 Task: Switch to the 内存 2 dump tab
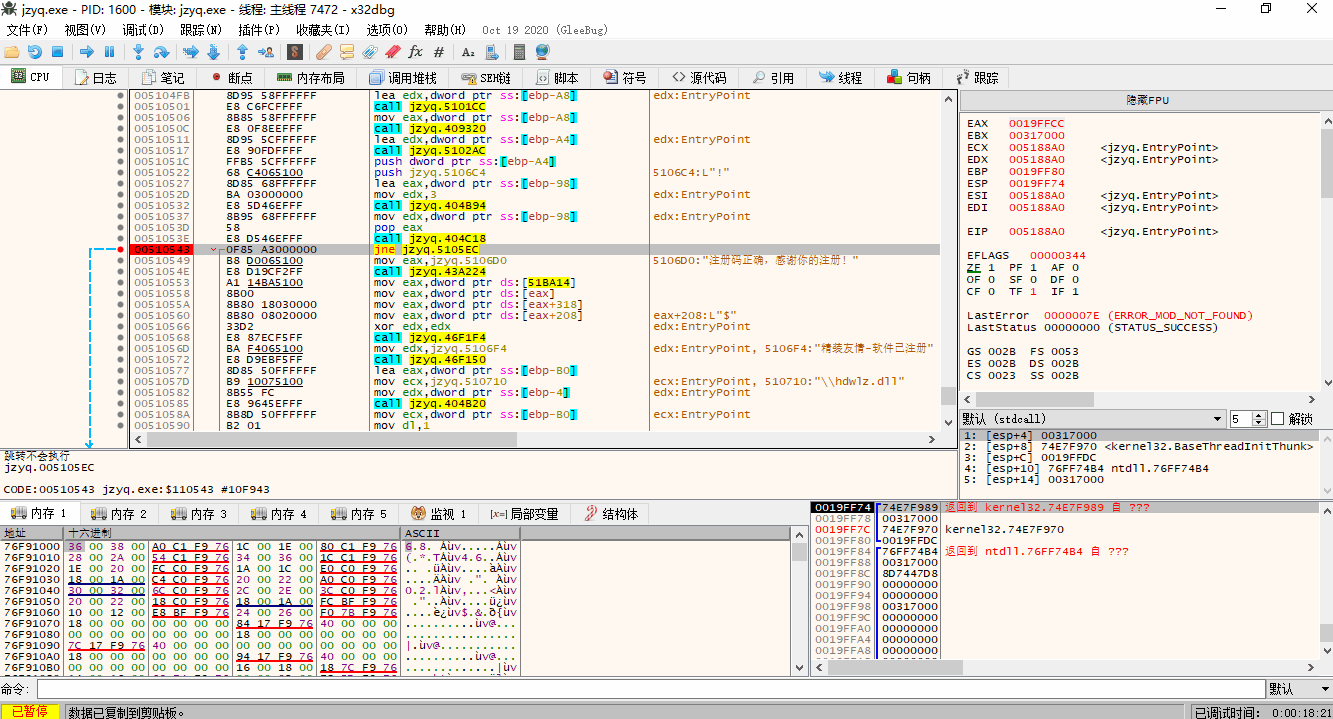119,514
